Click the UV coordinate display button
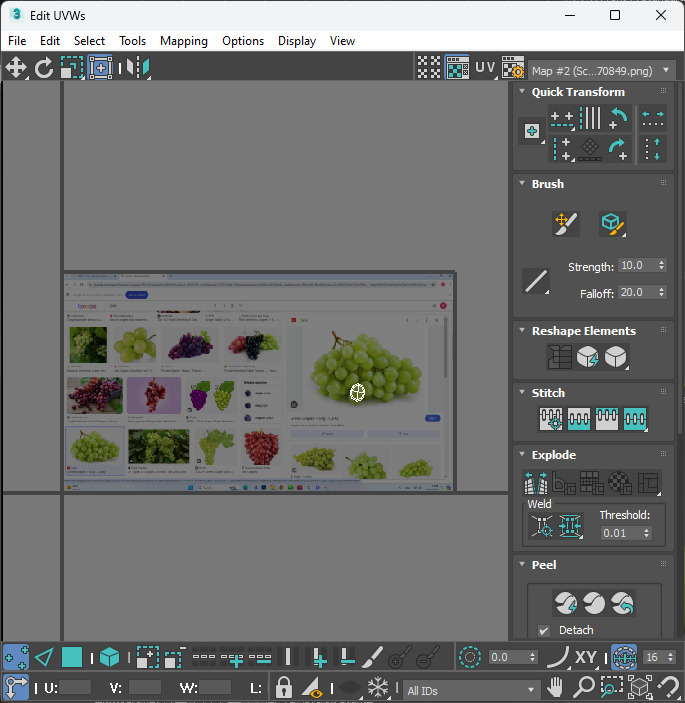Image resolution: width=685 pixels, height=703 pixels. (486, 67)
